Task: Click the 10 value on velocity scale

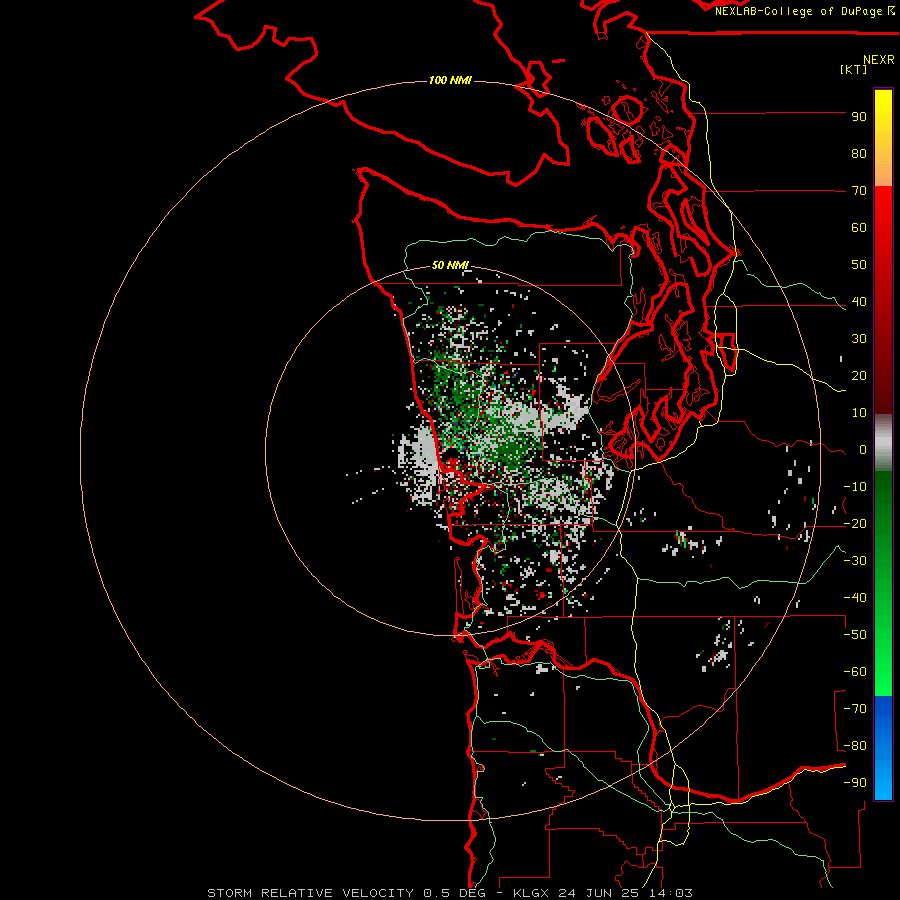Action: pos(859,413)
